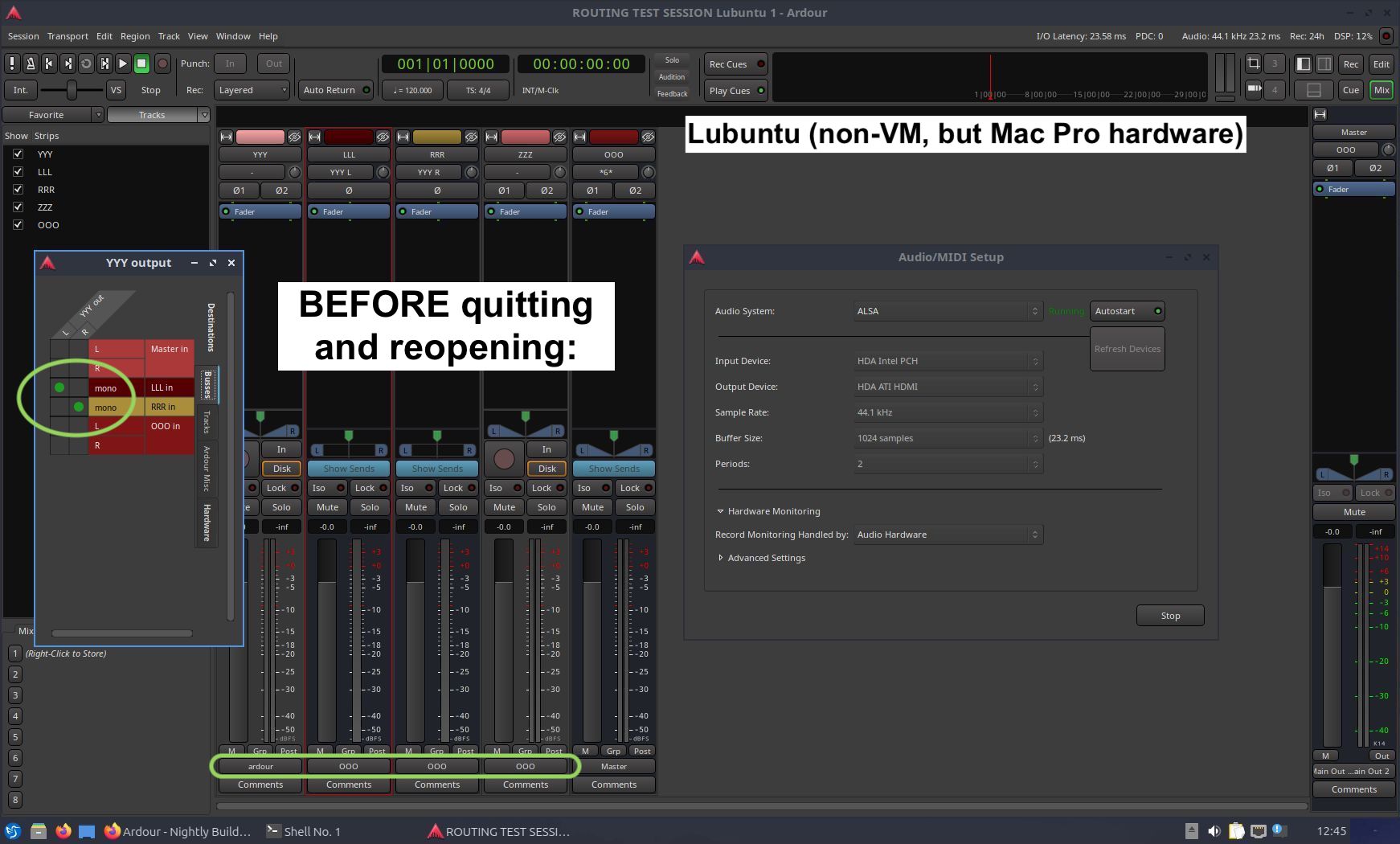
Task: Toggle Auto Return button
Action: pos(335,90)
